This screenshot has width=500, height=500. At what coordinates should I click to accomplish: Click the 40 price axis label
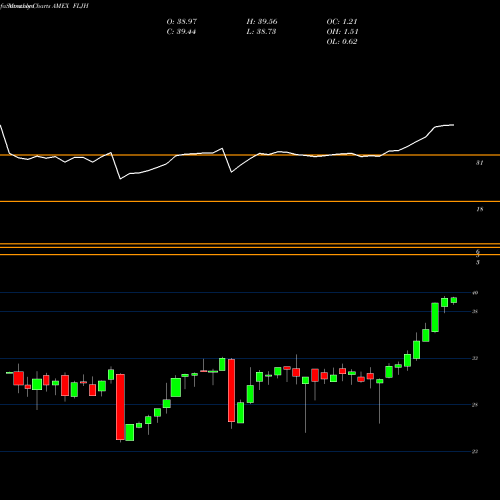(475, 293)
